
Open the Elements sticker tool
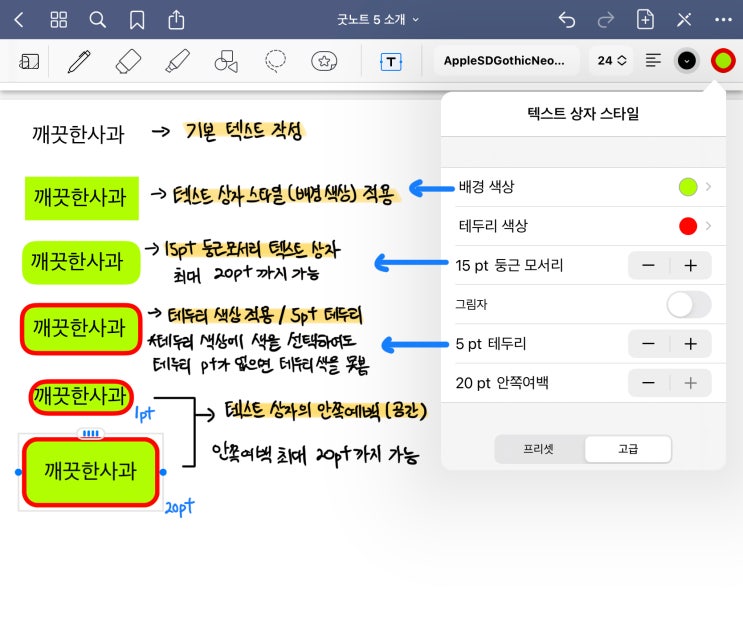click(324, 61)
